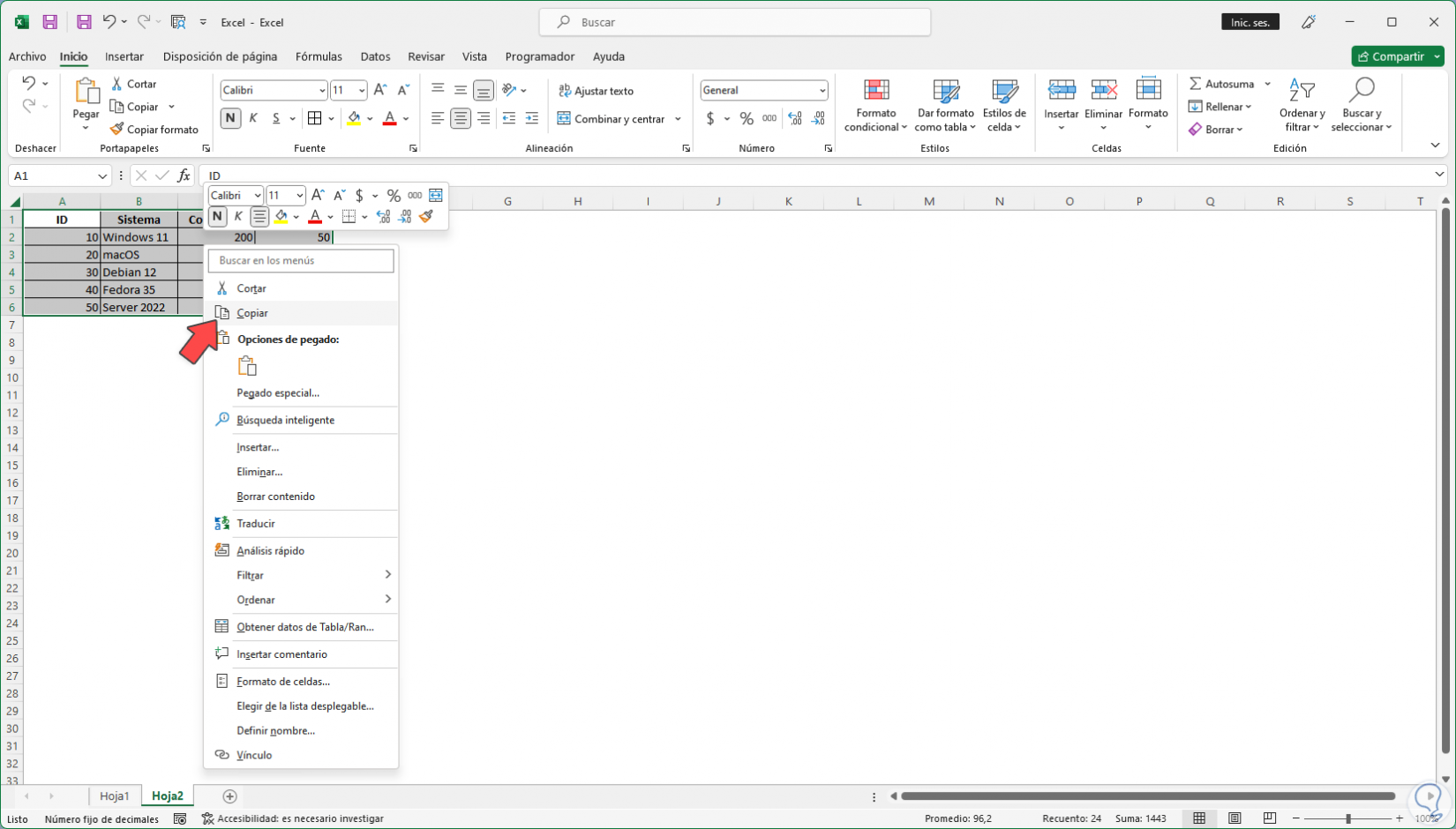Toggle bold N in the mini toolbar

(x=217, y=216)
